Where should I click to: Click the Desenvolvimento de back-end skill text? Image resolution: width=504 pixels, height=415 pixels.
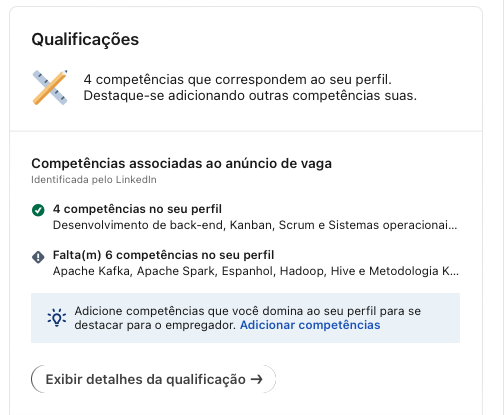[x=138, y=225]
